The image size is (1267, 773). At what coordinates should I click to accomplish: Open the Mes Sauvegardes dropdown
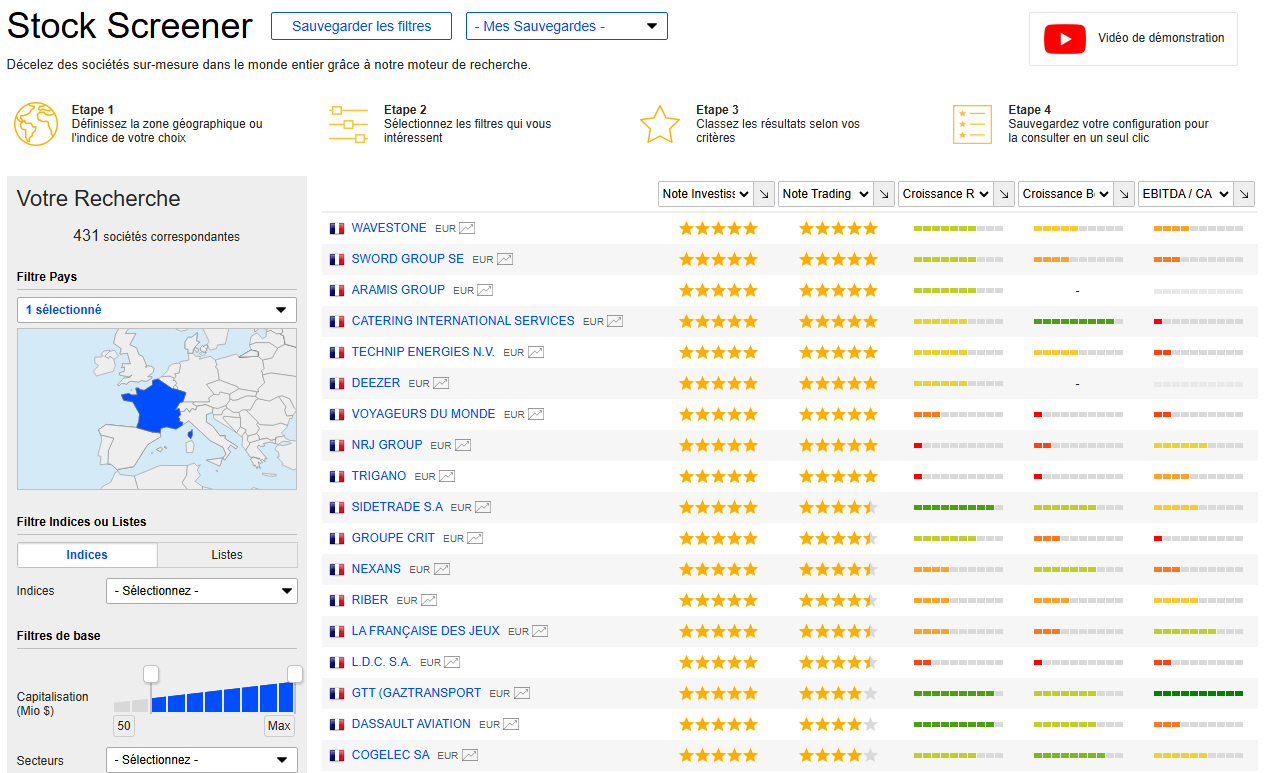(x=566, y=26)
